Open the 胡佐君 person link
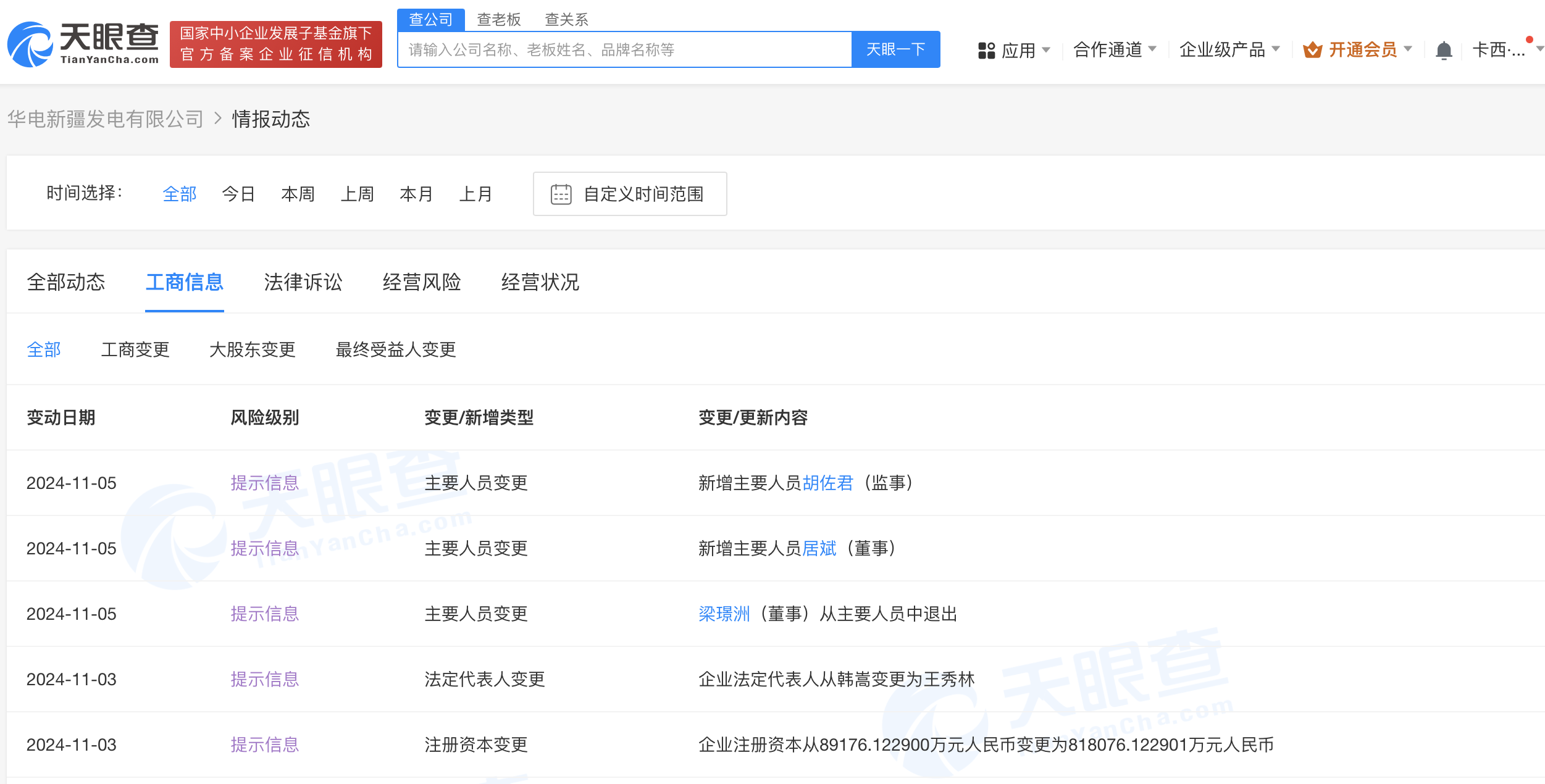Viewport: 1545px width, 784px height. click(827, 483)
